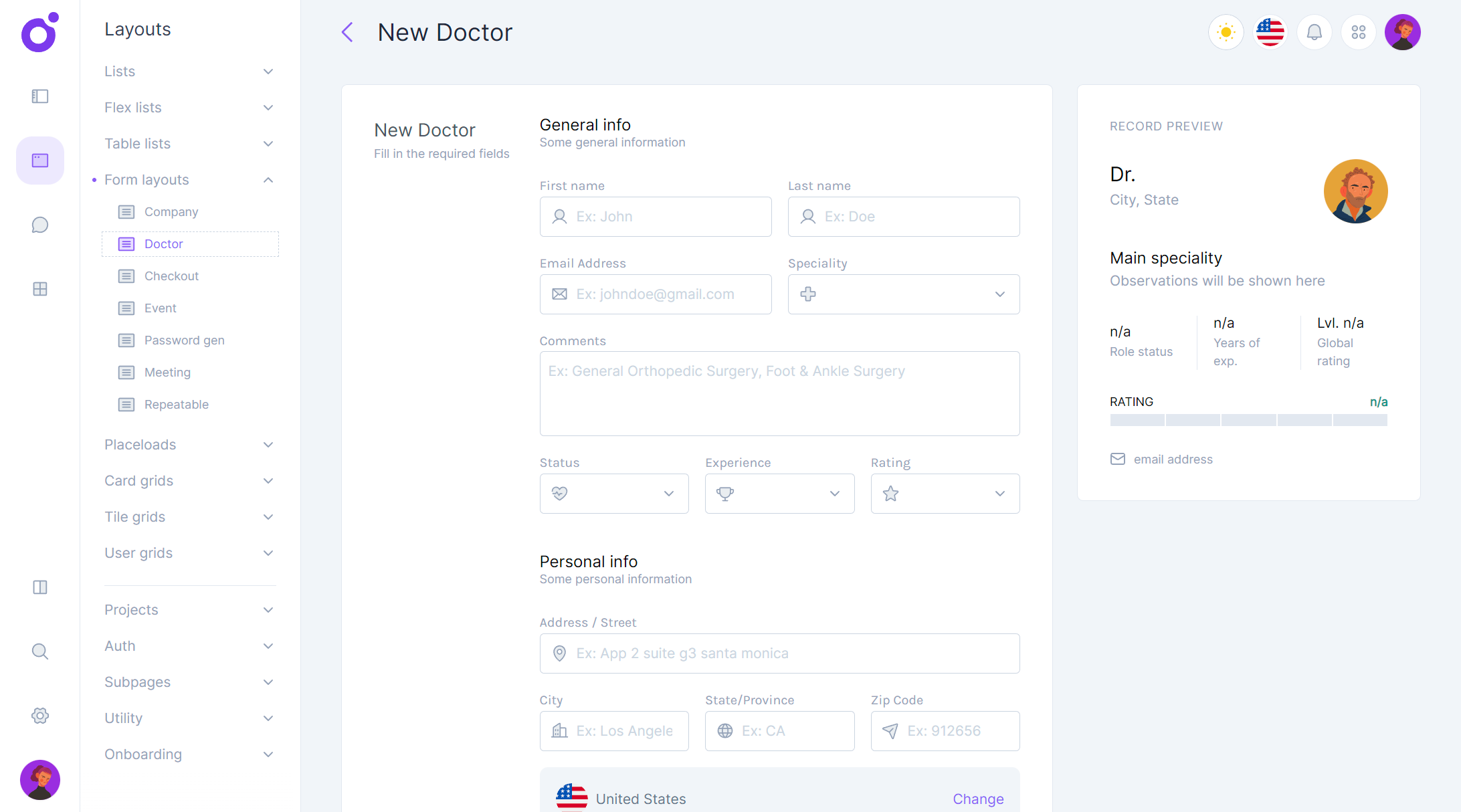Click the Change country link

977,799
